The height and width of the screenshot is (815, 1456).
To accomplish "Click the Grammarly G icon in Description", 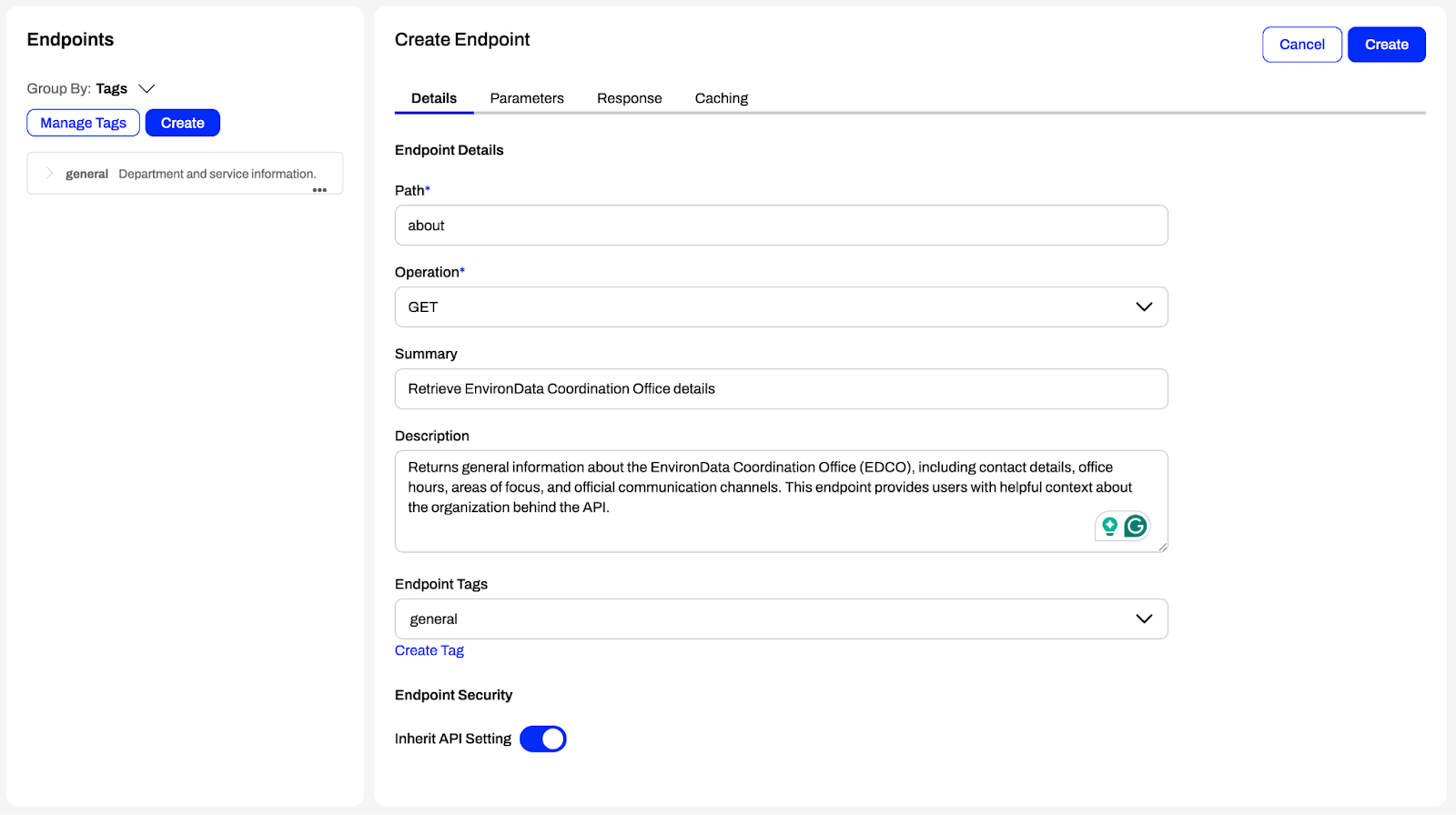I will tap(1135, 526).
